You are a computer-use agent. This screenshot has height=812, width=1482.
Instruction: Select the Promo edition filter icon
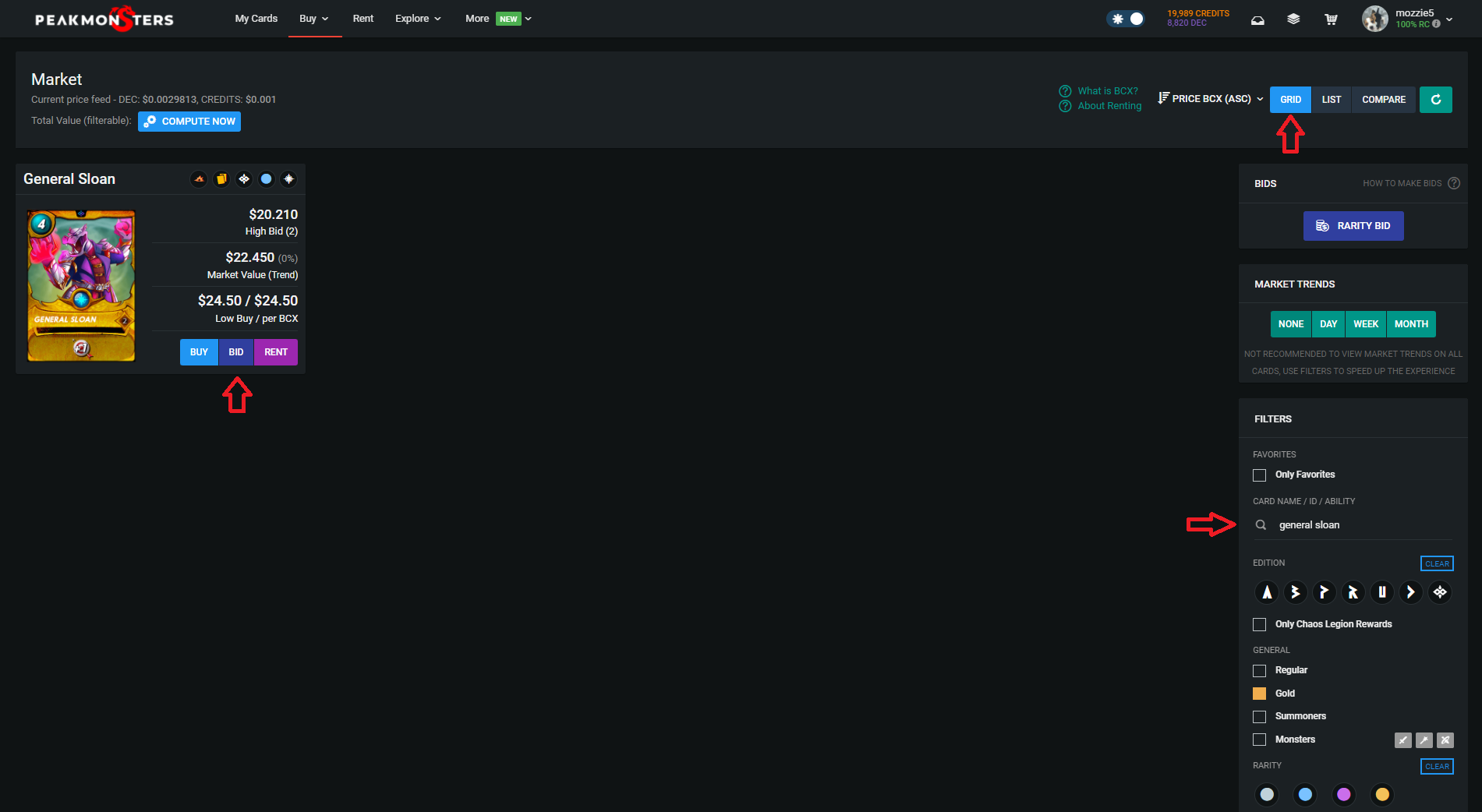coord(1324,592)
